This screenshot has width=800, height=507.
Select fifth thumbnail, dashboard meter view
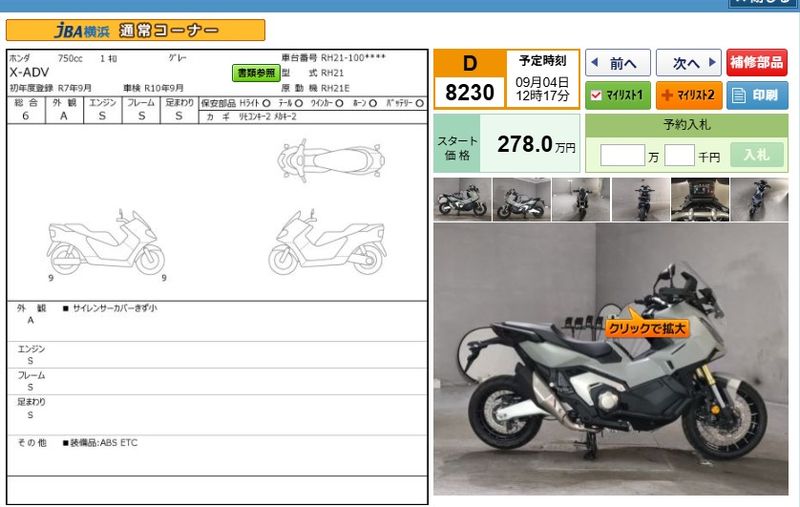click(x=699, y=199)
